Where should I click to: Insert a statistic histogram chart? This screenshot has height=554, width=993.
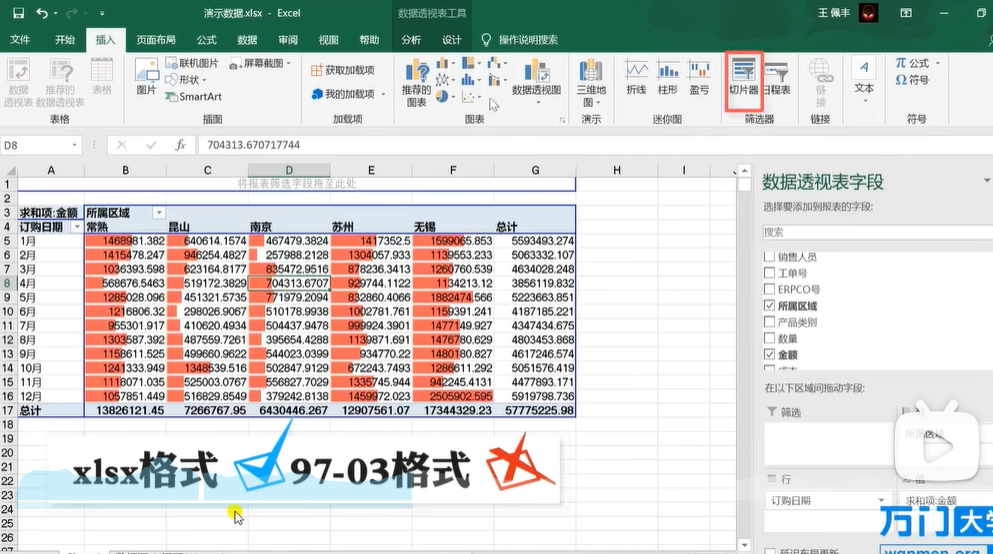[x=471, y=80]
